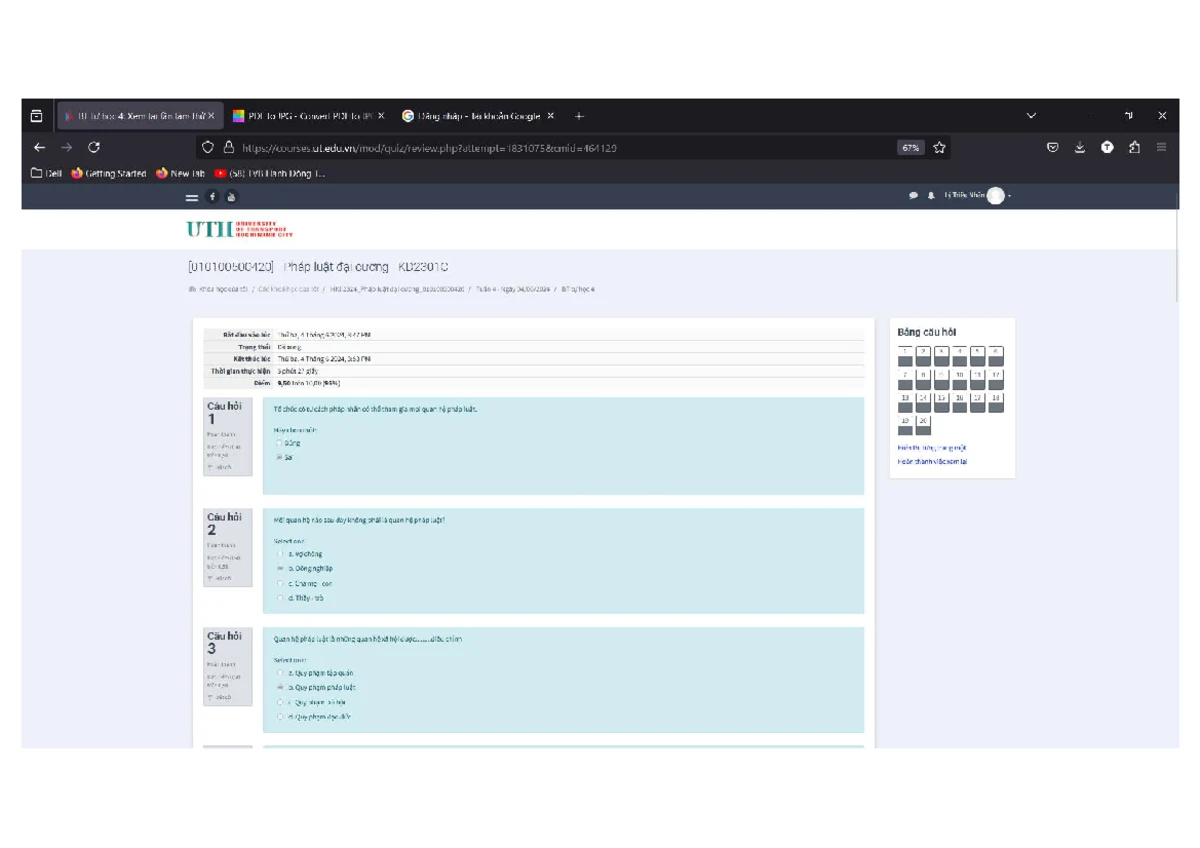Open the site hamburger menu in header
This screenshot has width=1200, height=848.
pos(192,197)
